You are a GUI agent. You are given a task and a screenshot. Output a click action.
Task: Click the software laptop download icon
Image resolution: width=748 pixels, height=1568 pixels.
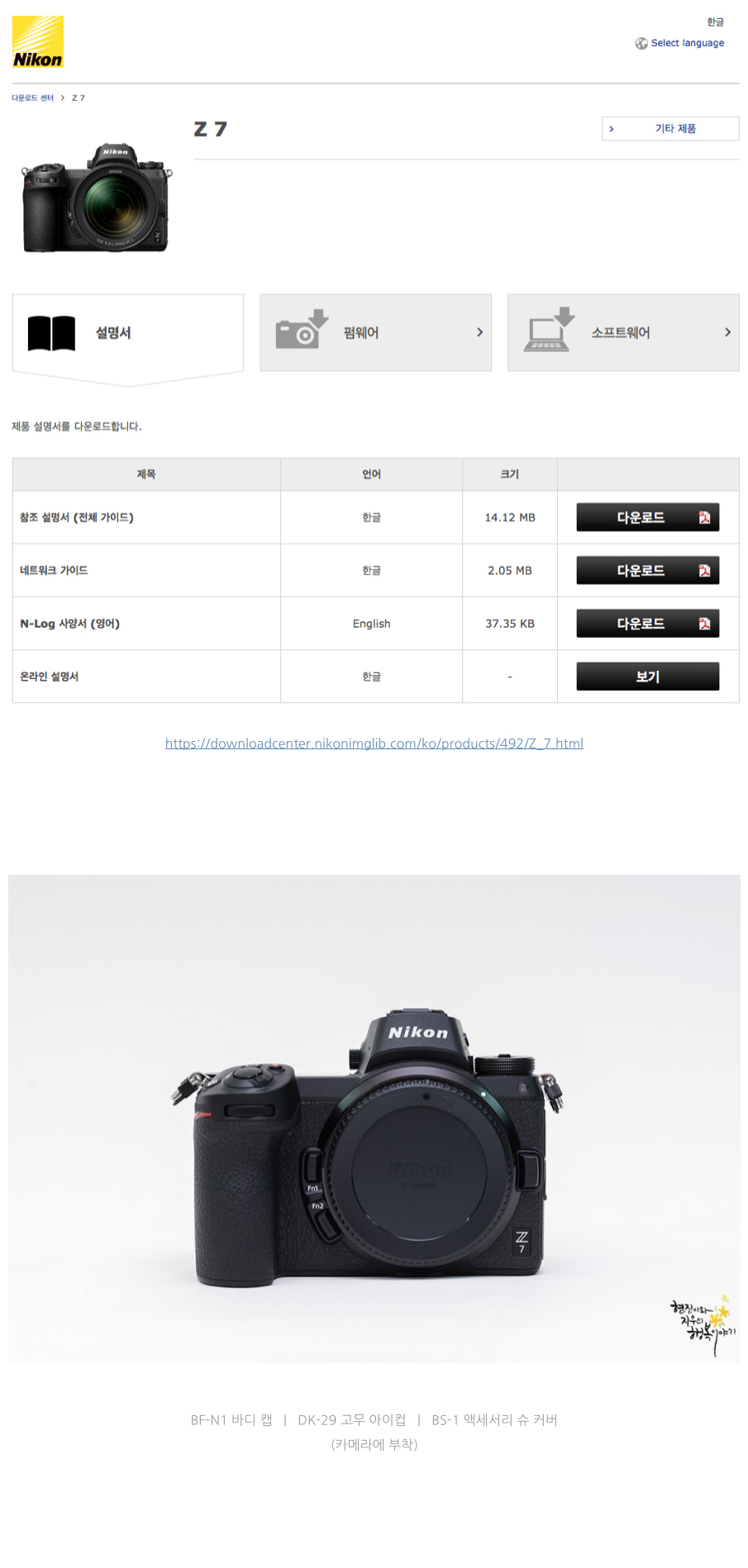pos(550,329)
